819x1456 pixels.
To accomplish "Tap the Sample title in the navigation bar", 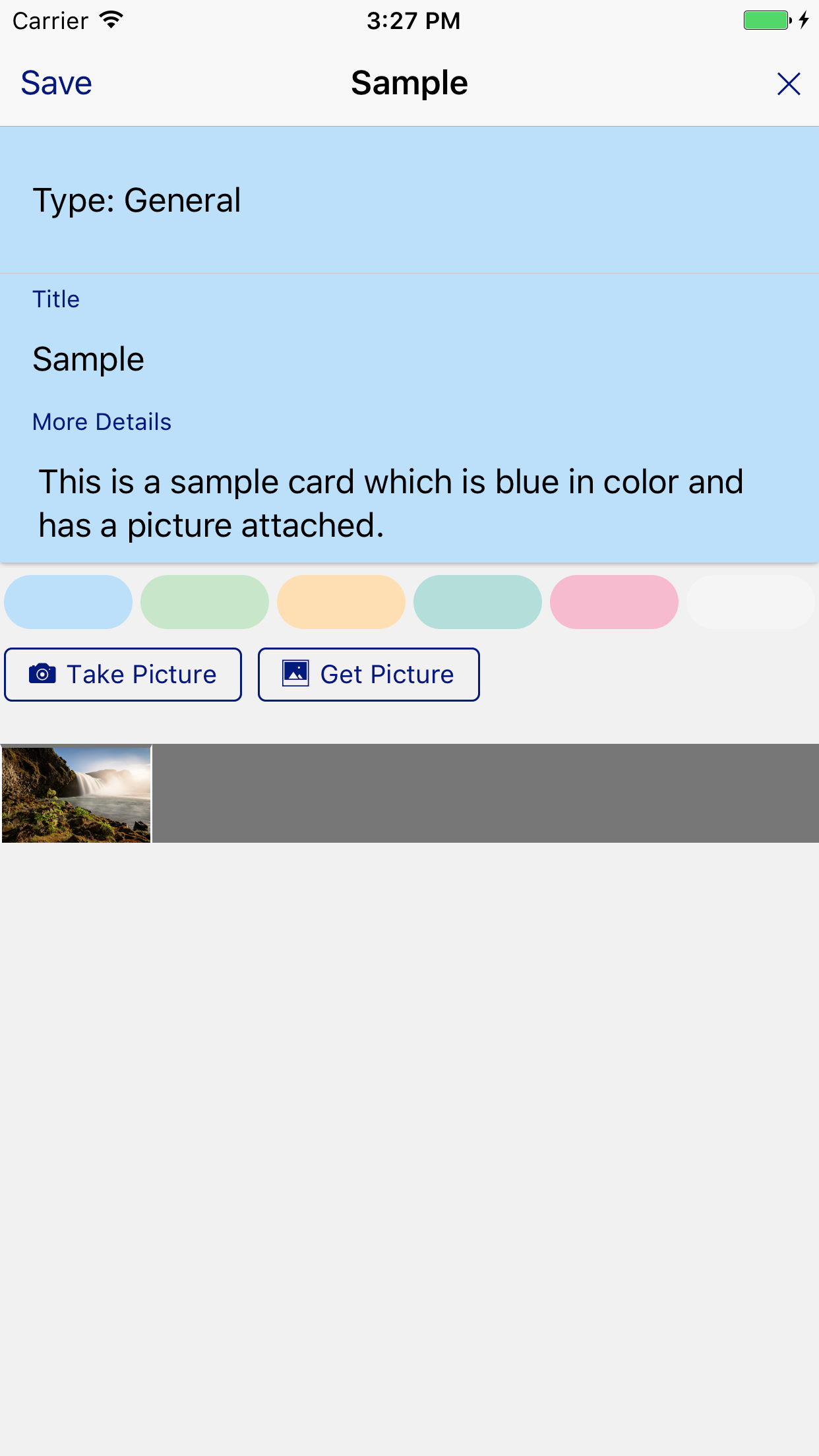I will 409,83.
